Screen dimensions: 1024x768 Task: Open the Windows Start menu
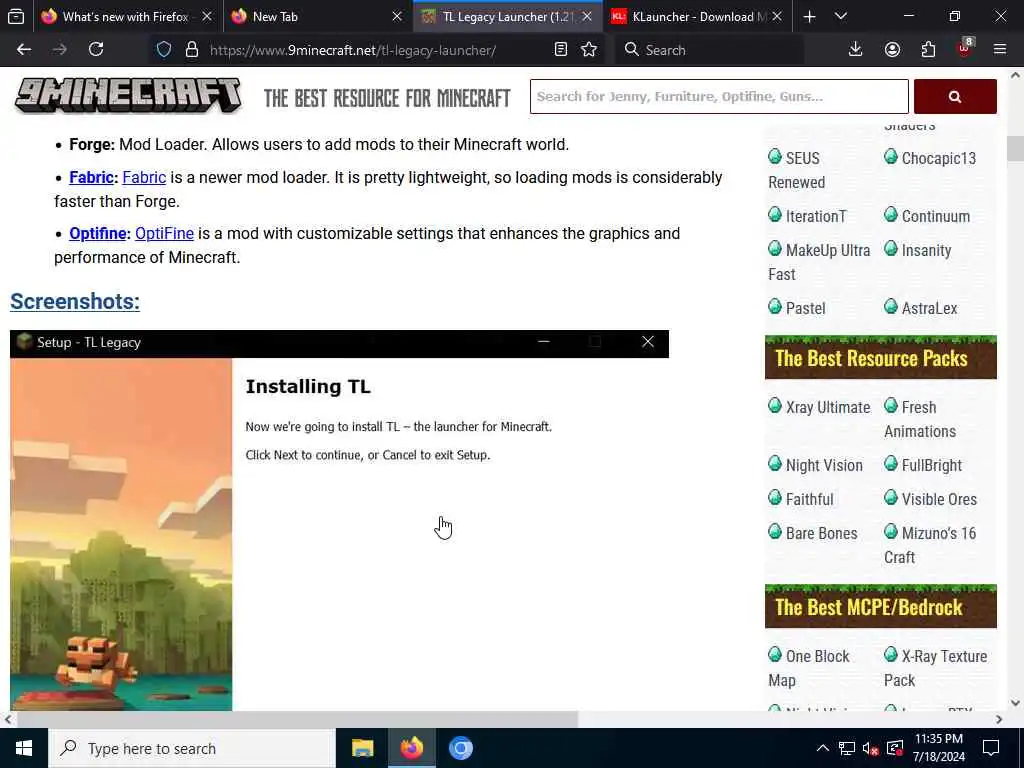point(24,748)
